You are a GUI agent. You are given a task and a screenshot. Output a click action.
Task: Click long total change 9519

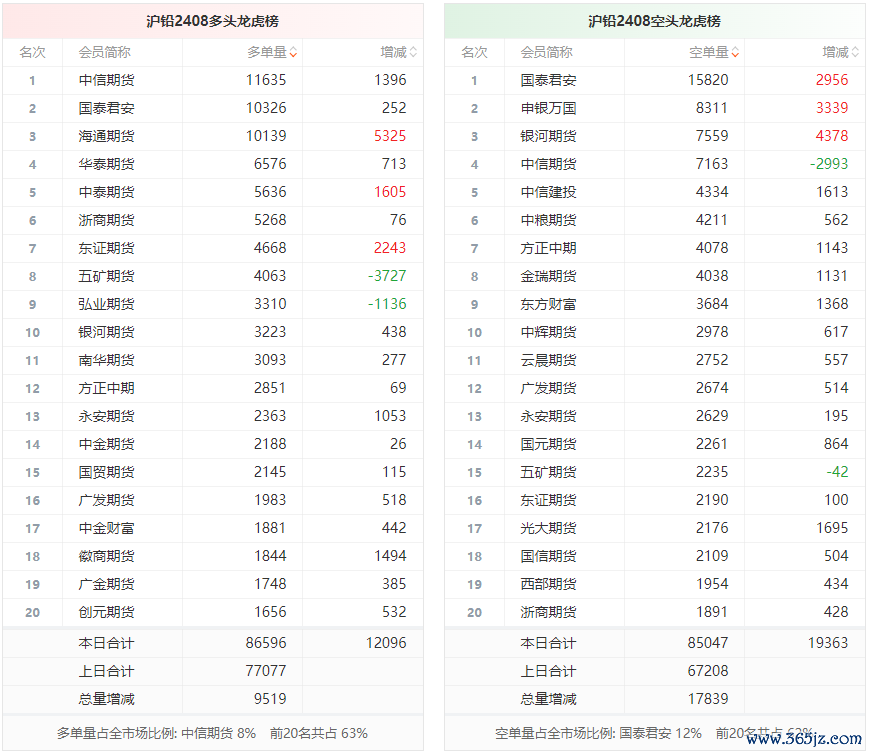pos(270,699)
